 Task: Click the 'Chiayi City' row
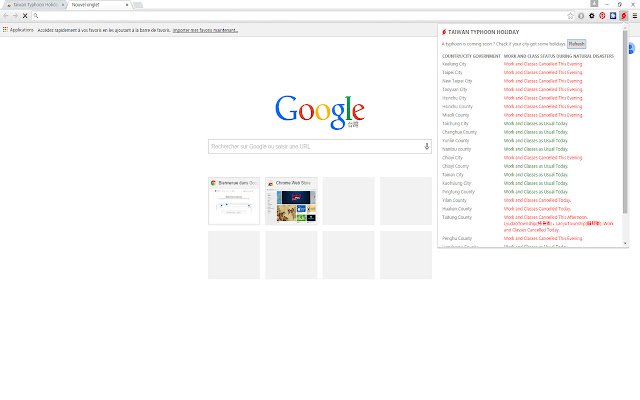point(529,158)
